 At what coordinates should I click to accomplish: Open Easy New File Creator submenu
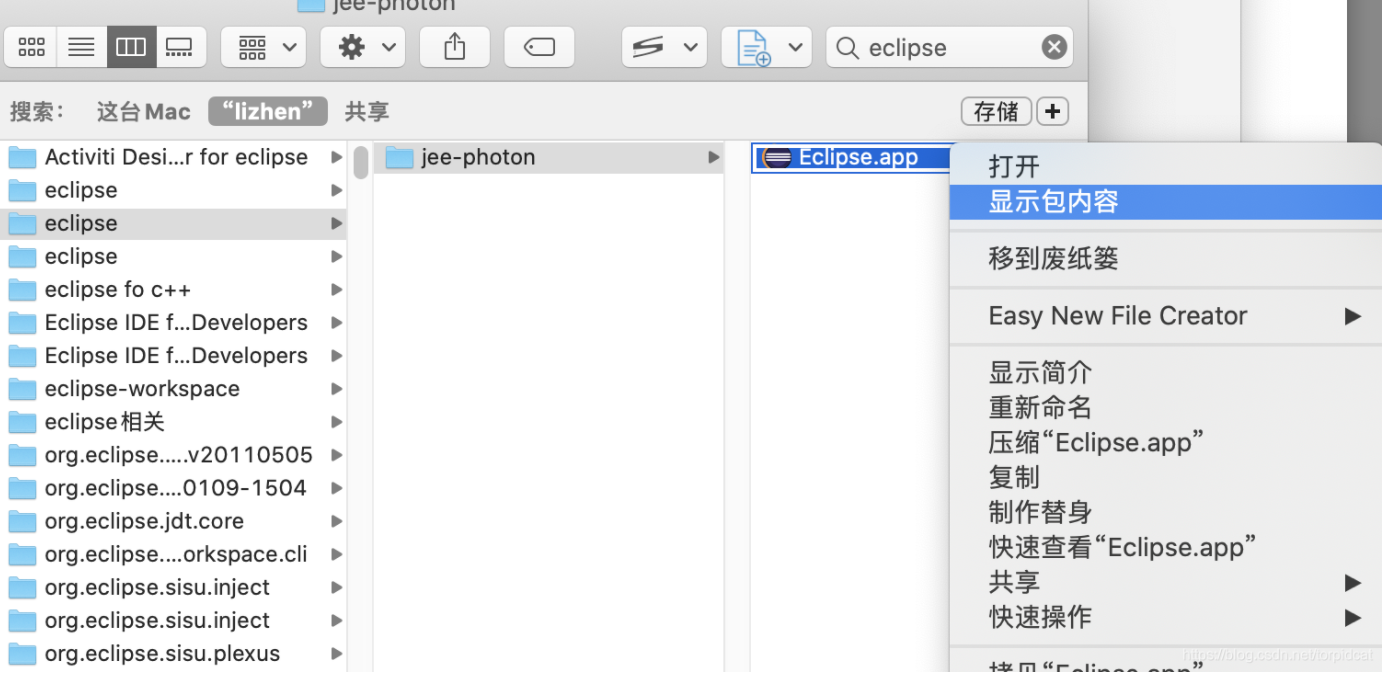point(1165,316)
